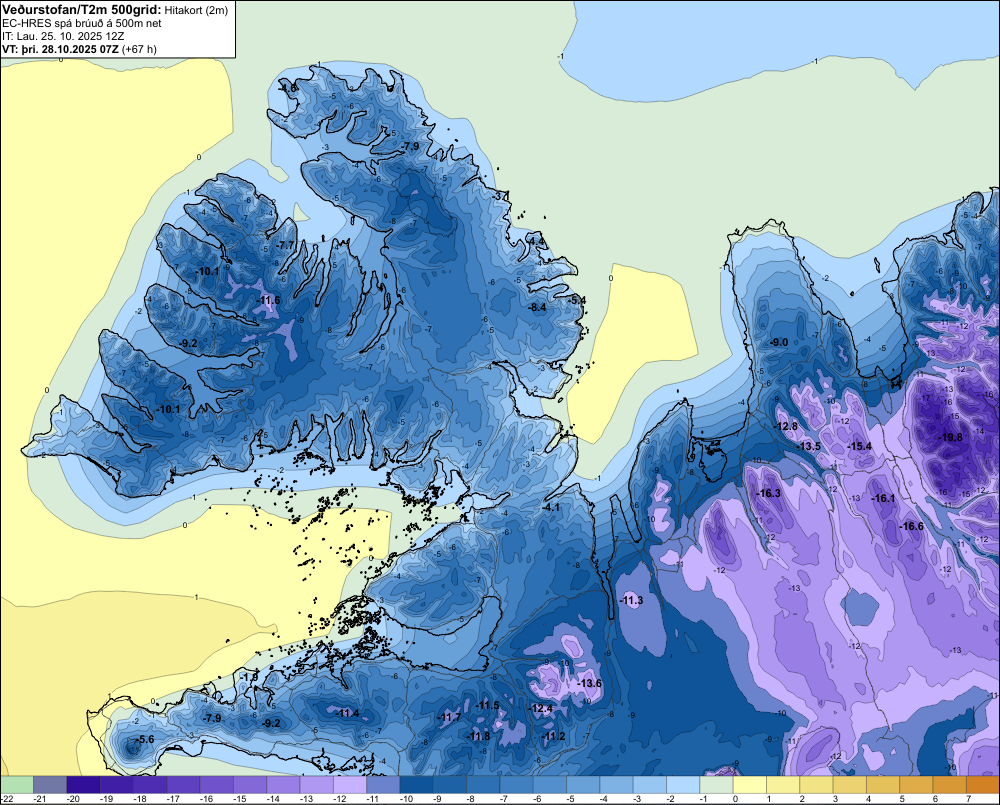This screenshot has width=1000, height=805.
Task: Click the -8.4 temperature label
Action: [538, 307]
